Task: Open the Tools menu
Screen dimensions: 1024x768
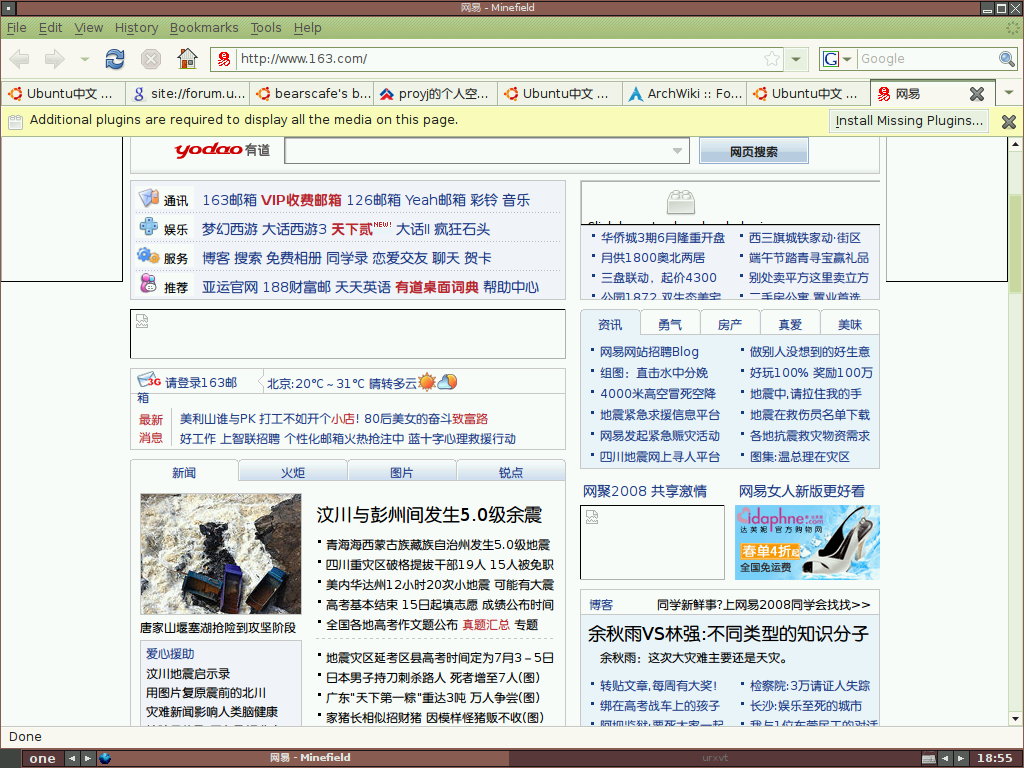Action: pos(266,28)
